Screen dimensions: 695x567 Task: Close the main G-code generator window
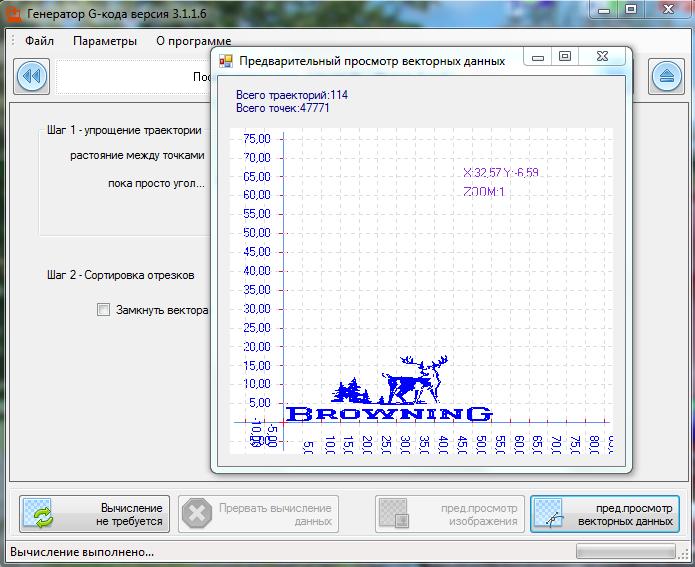(x=668, y=10)
